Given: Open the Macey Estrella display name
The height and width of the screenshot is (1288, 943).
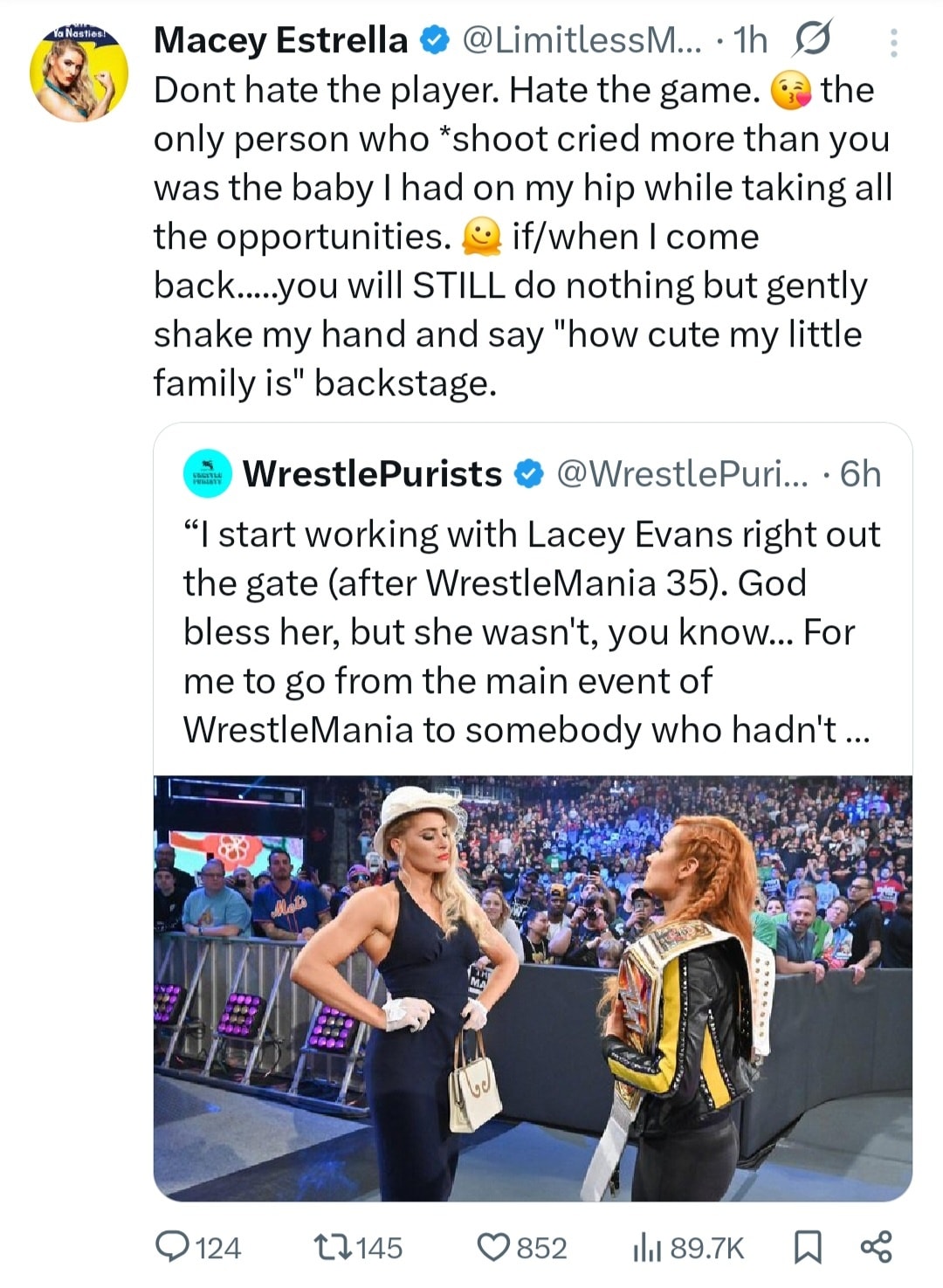Looking at the screenshot, I should pyautogui.click(x=280, y=40).
